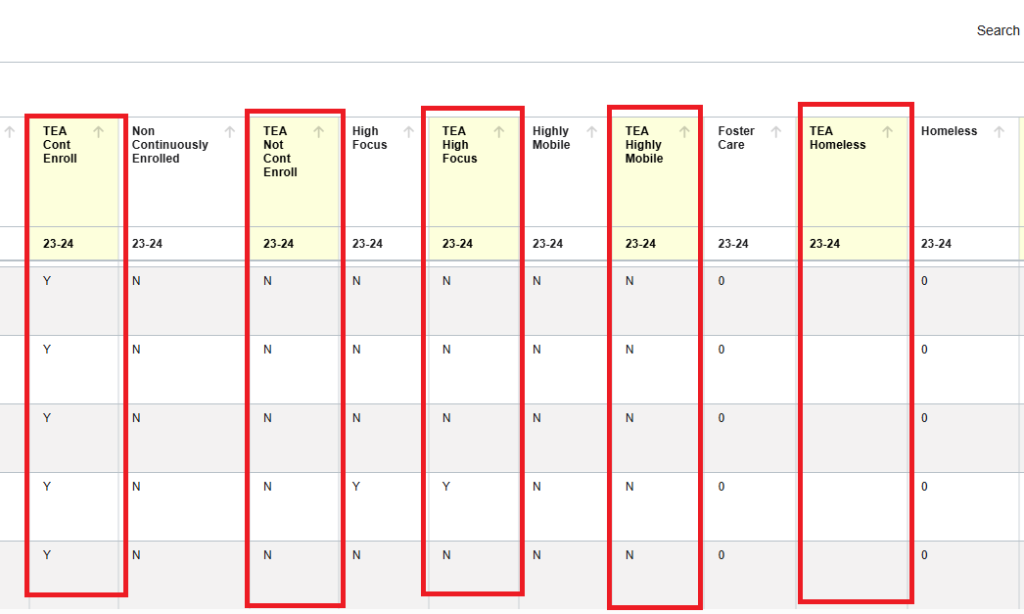Click 23-24 under TEA High Focus
This screenshot has height=614, width=1024.
pyautogui.click(x=457, y=244)
